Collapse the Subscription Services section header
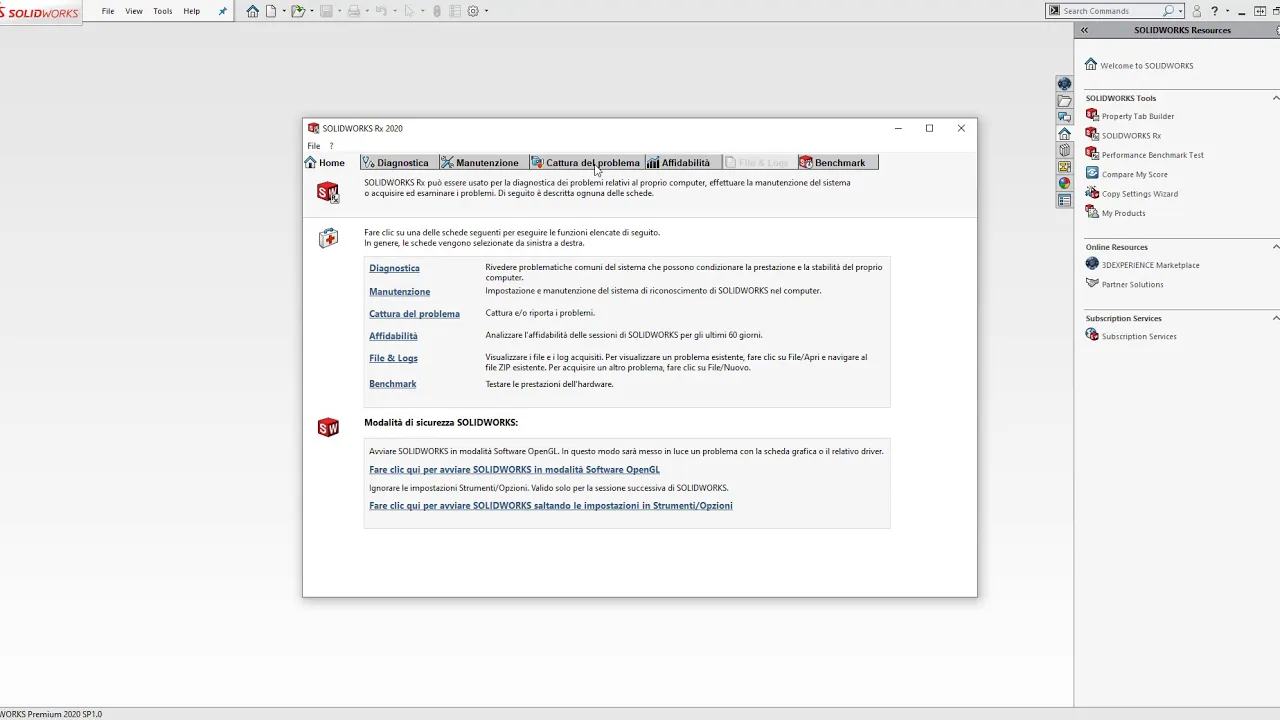This screenshot has height=720, width=1280. [x=1275, y=318]
